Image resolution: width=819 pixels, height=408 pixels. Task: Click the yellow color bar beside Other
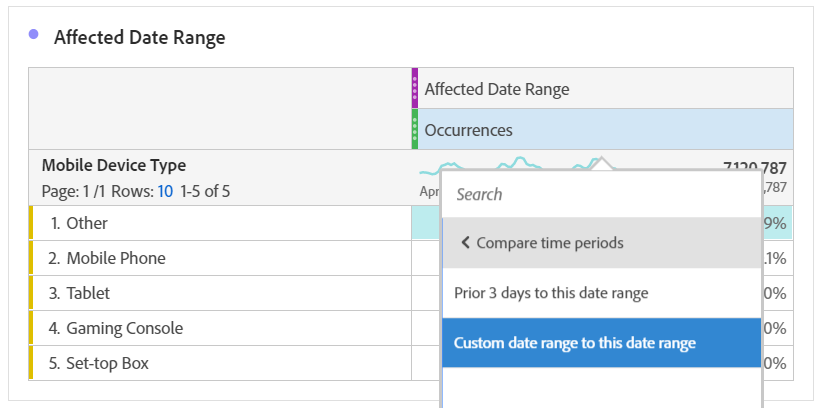[31, 223]
